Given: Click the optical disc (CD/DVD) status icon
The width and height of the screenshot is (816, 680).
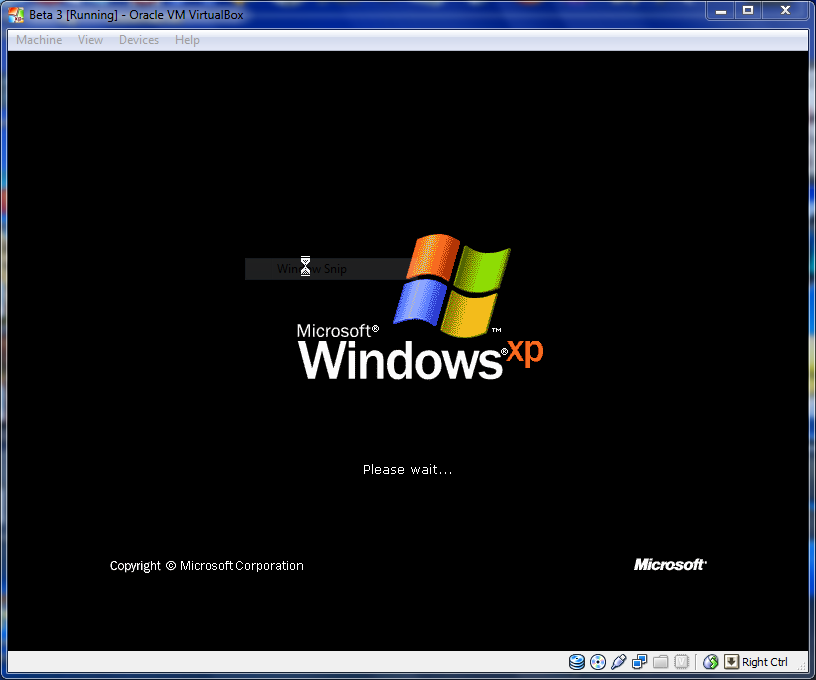Looking at the screenshot, I should point(598,662).
